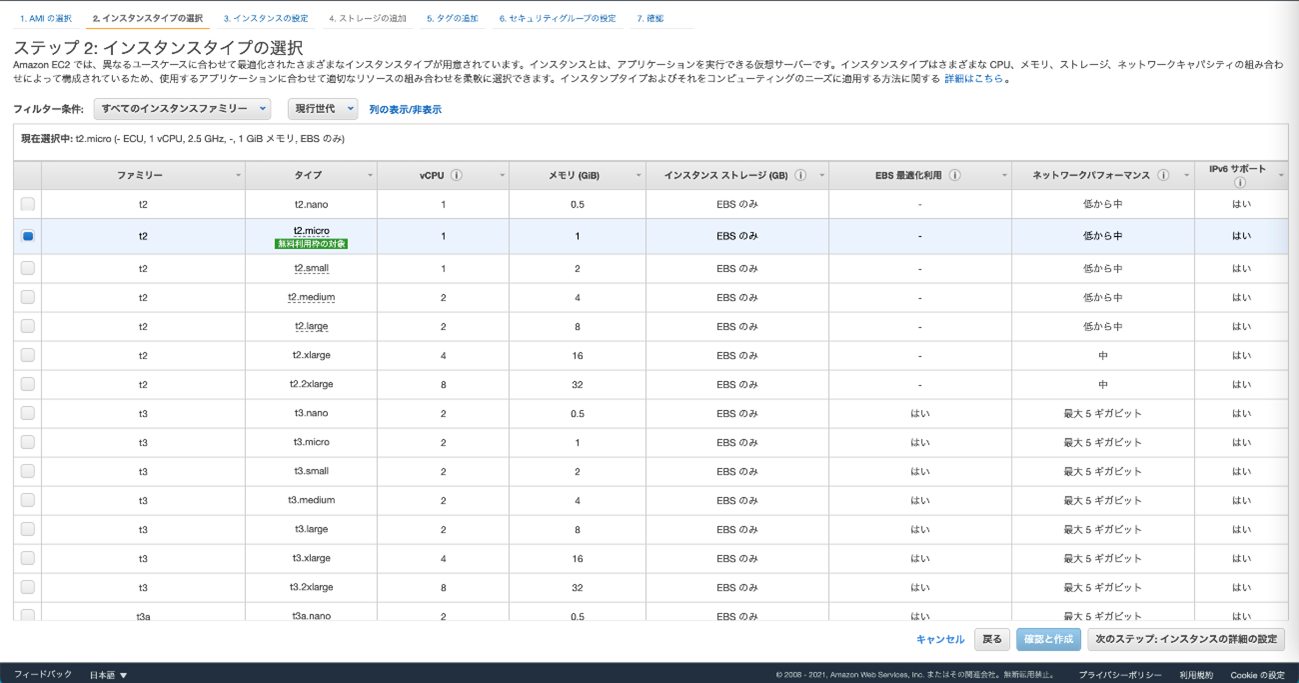The width and height of the screenshot is (1299, 683).
Task: Click info icon next to EBS 最適化利用
Action: pos(955,175)
